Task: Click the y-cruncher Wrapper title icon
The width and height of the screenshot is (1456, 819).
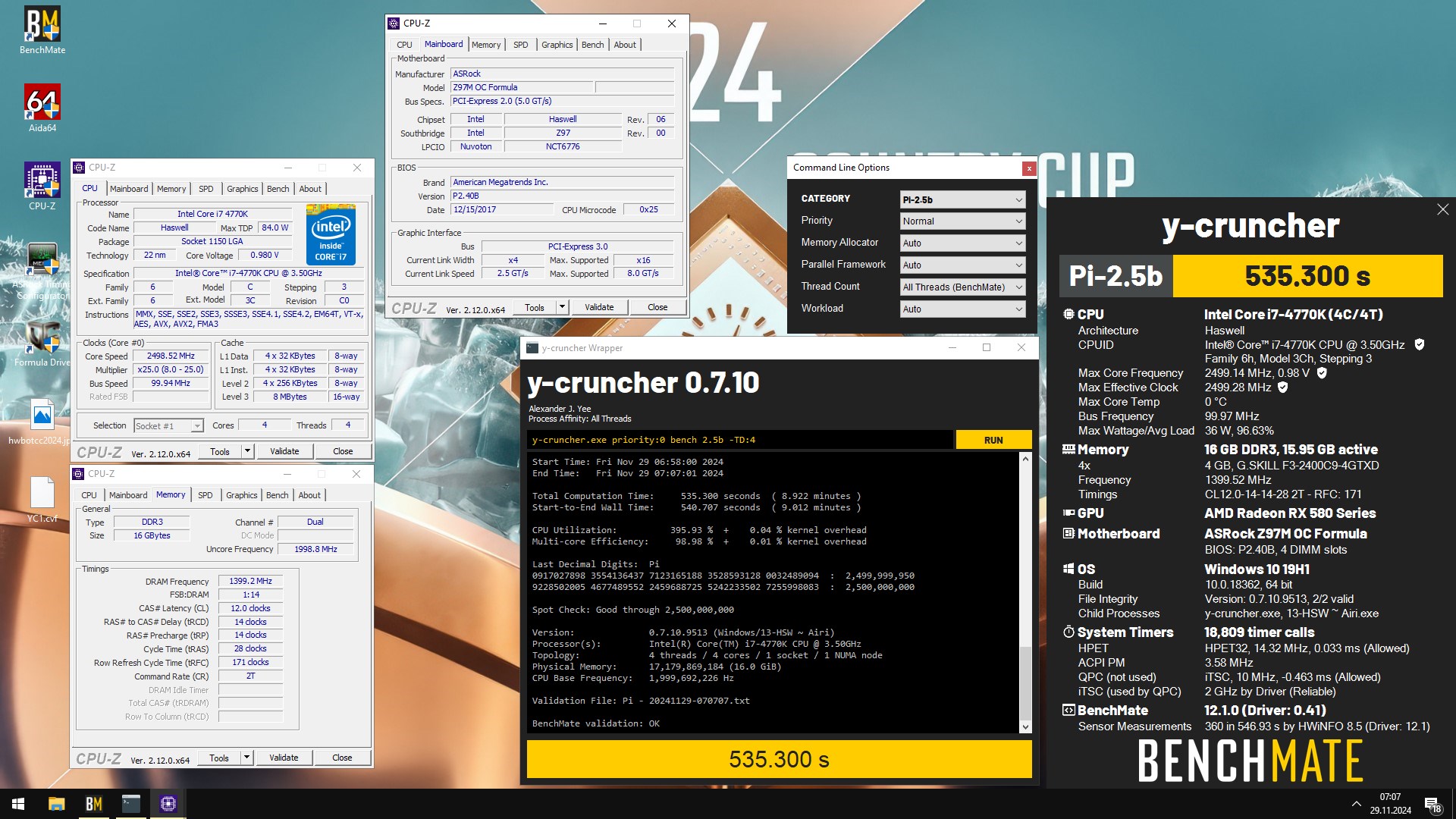Action: coord(532,348)
